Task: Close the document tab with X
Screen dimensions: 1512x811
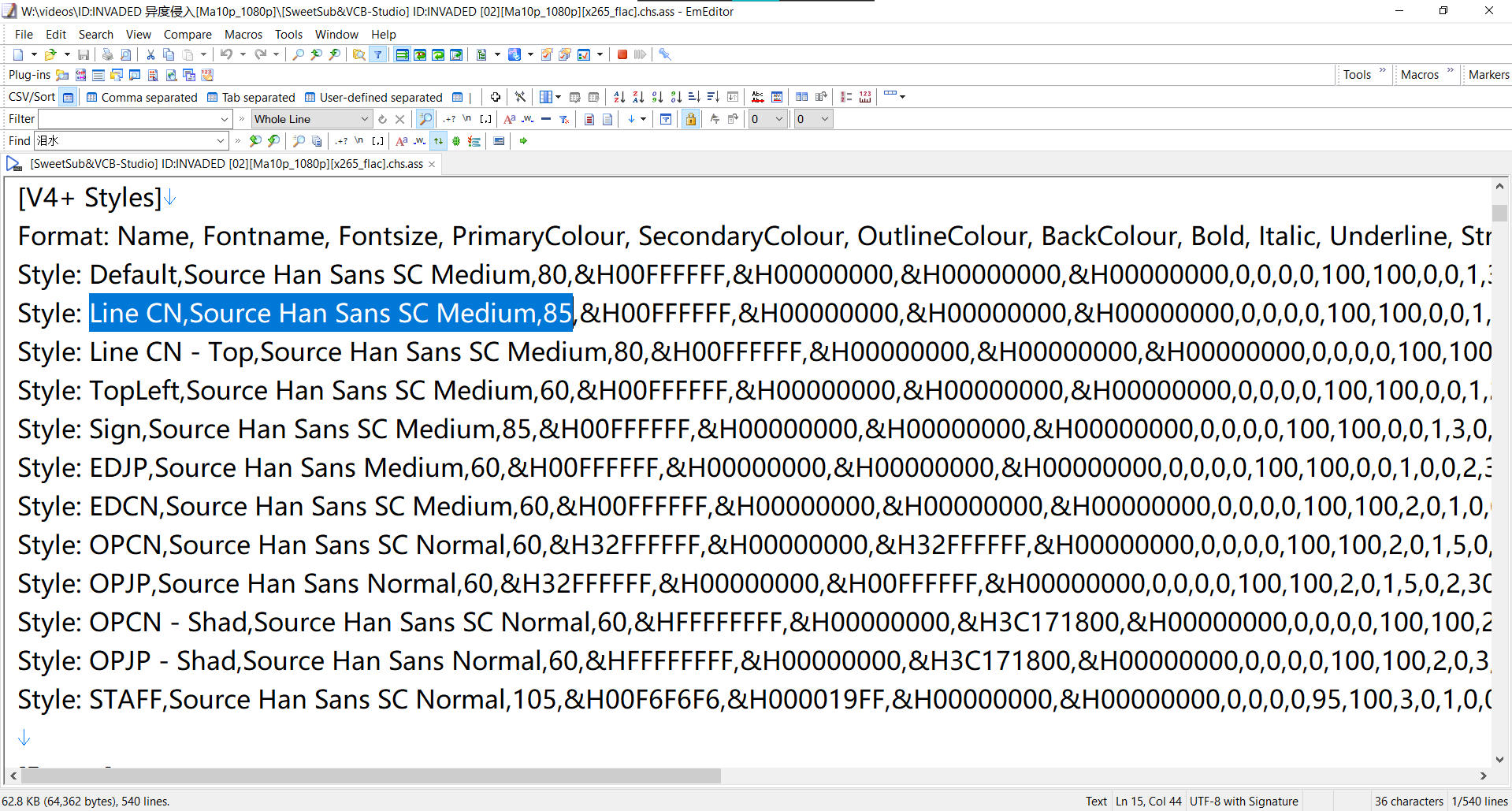Action: click(x=432, y=164)
